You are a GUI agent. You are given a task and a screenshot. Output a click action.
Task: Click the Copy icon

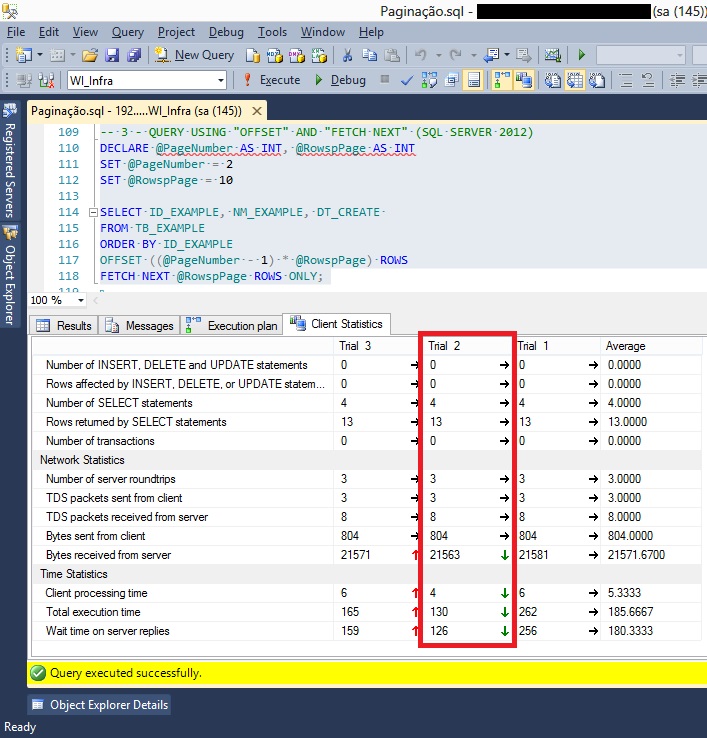[x=370, y=55]
